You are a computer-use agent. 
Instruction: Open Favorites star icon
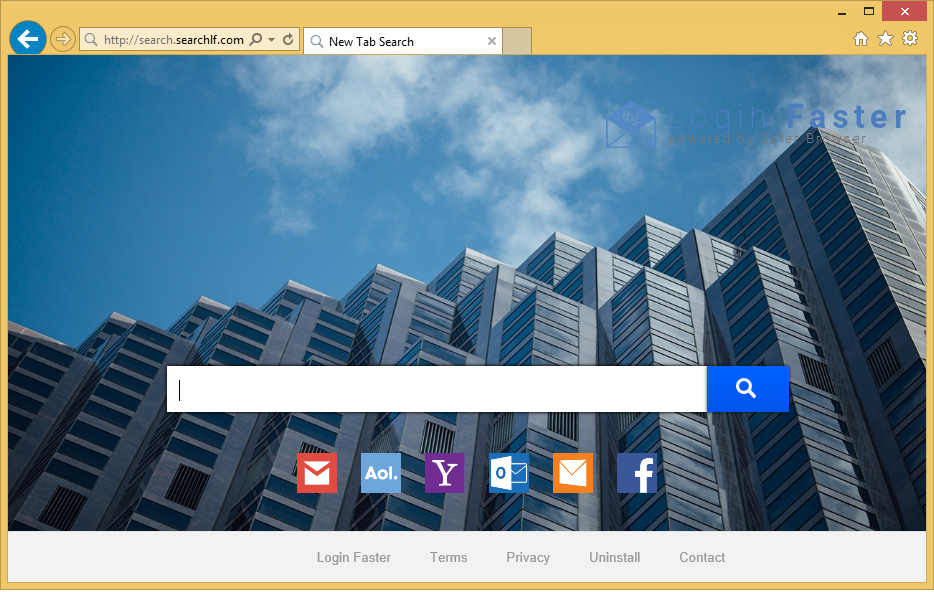point(885,39)
